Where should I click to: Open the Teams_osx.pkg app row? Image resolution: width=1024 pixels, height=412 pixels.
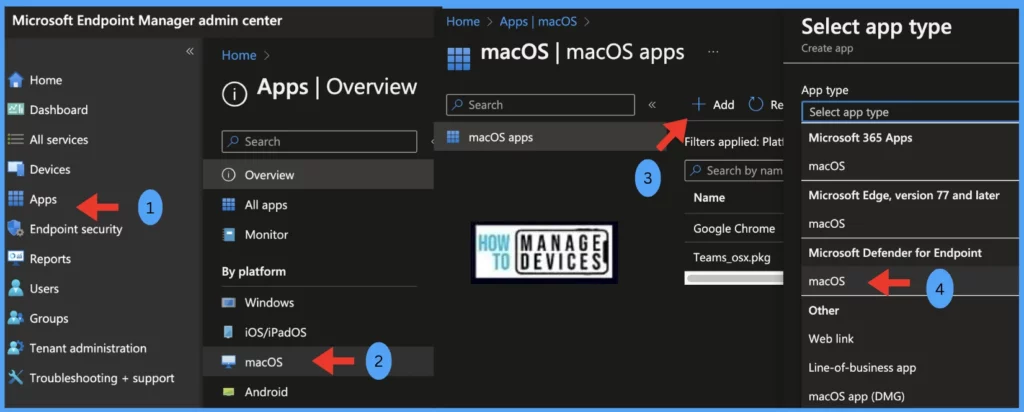[x=734, y=257]
